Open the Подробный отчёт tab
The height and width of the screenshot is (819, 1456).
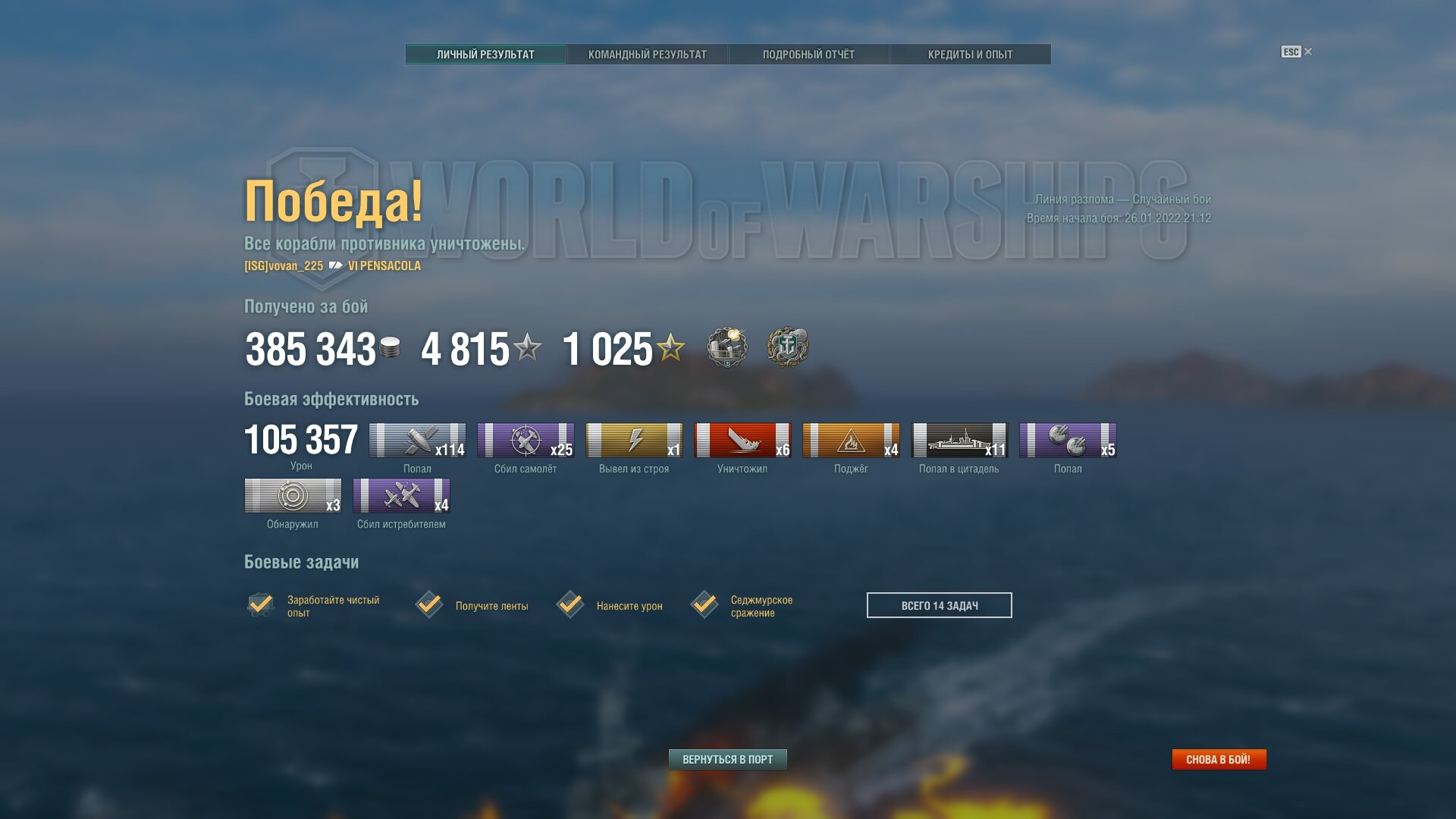click(808, 55)
